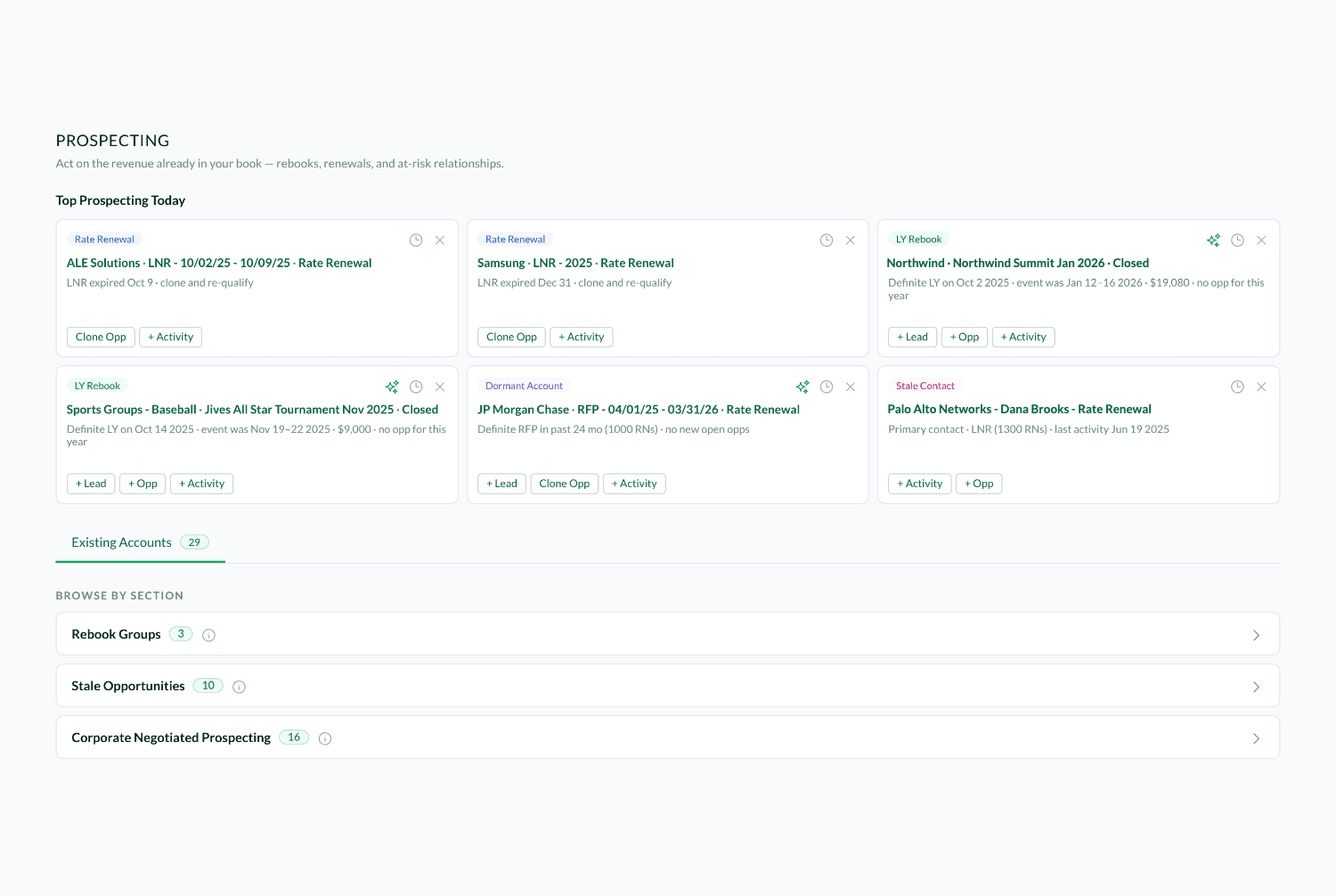Click the sparkle AI icon on Northwind card
Image resolution: width=1336 pixels, height=896 pixels.
[x=1213, y=240]
